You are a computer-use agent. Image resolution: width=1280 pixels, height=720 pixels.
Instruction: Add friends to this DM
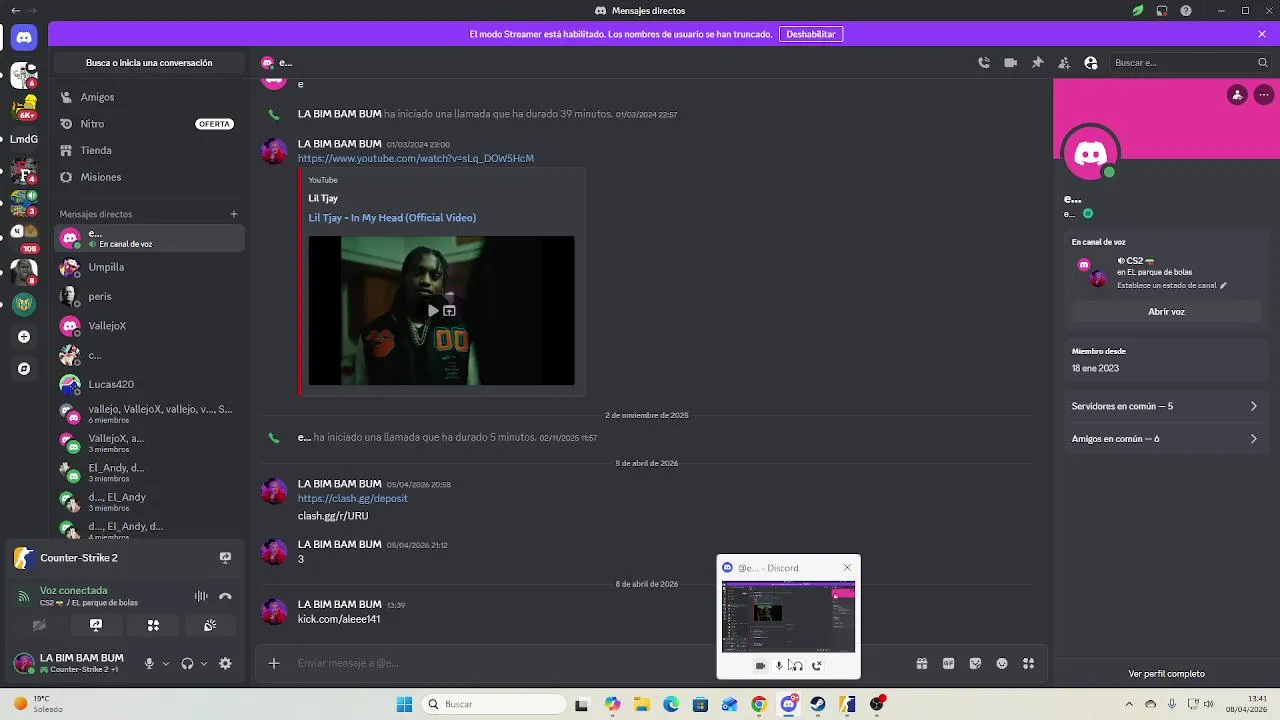coord(1064,62)
